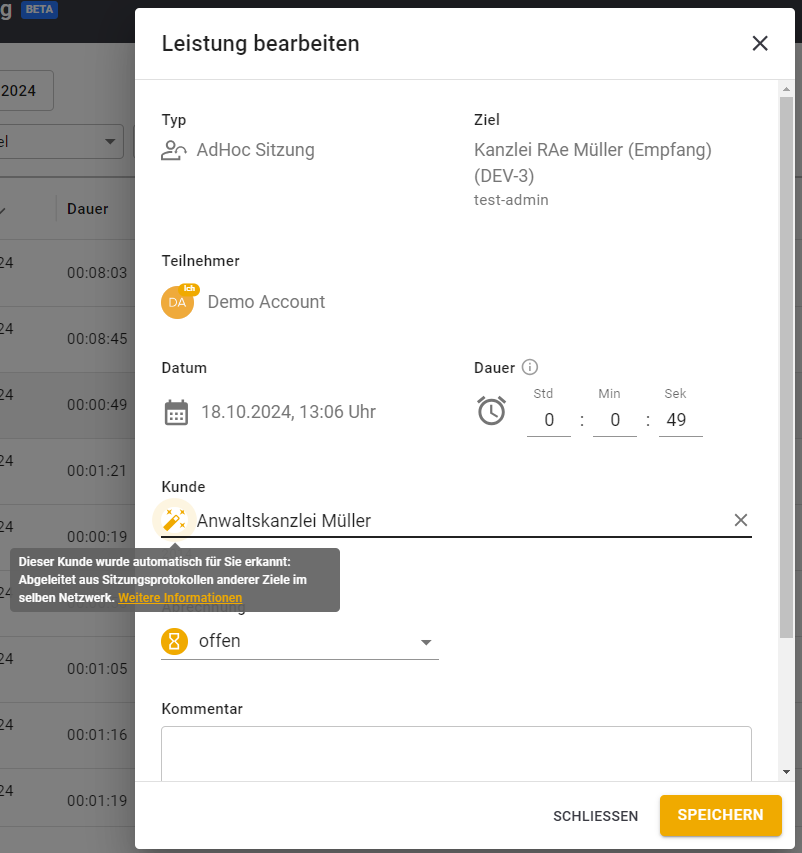
Task: Click the AdHoc Sitzung person icon
Action: [x=174, y=151]
